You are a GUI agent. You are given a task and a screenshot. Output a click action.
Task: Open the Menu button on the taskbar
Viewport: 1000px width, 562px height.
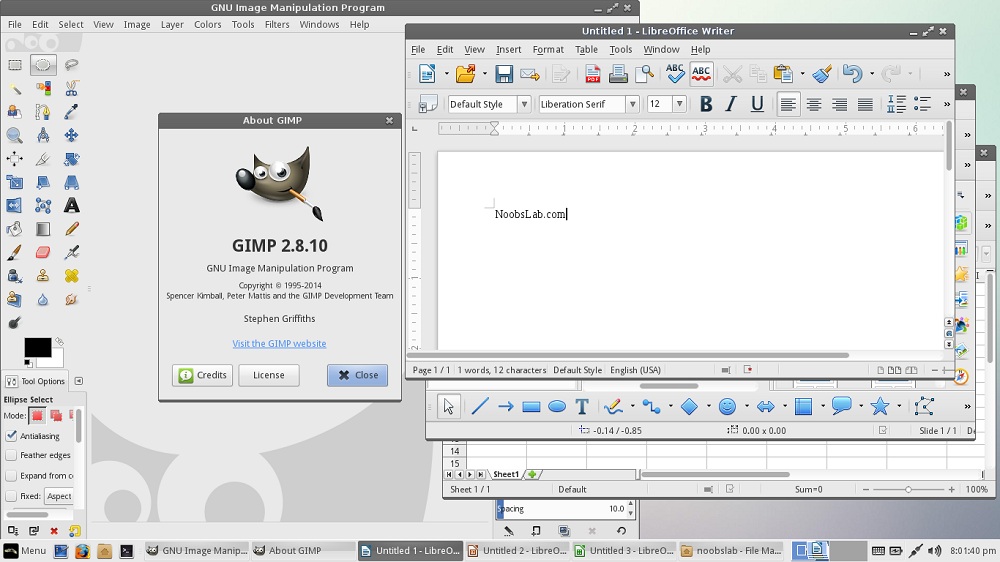25,551
